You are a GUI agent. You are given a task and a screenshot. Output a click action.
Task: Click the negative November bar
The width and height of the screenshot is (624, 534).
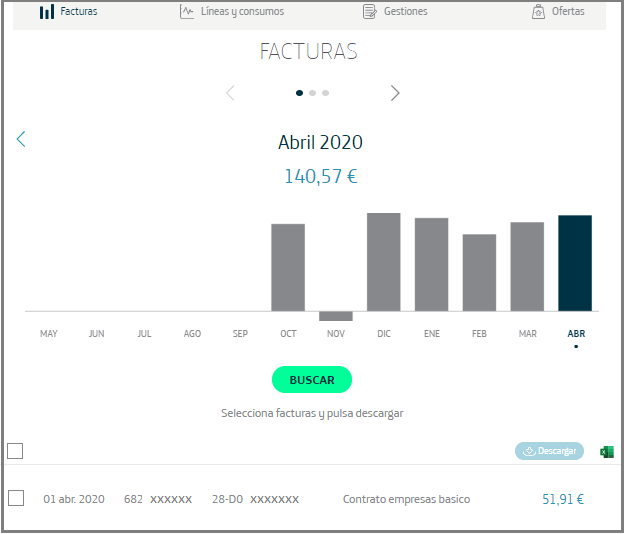coord(336,316)
